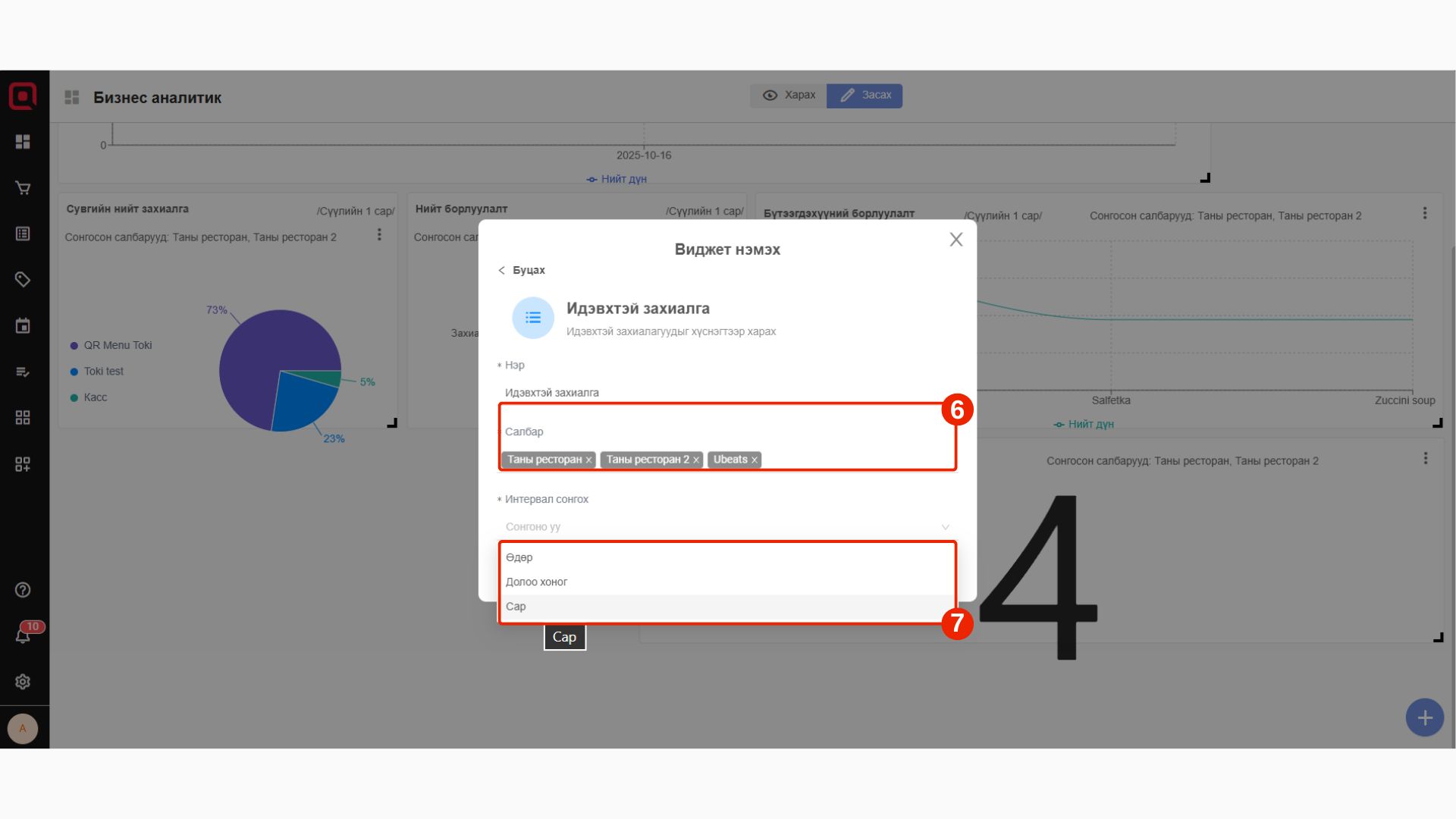Click the blue plus floating button
Viewport: 1456px width, 819px height.
click(1424, 717)
